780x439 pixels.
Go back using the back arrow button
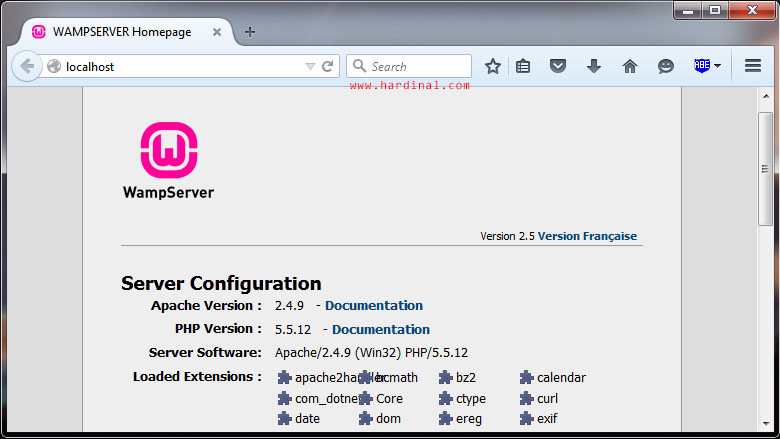coord(27,66)
